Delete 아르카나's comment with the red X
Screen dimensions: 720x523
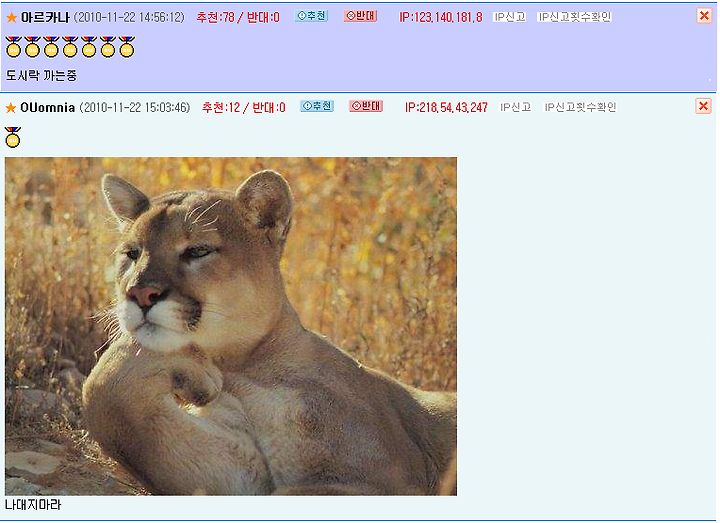(x=704, y=16)
